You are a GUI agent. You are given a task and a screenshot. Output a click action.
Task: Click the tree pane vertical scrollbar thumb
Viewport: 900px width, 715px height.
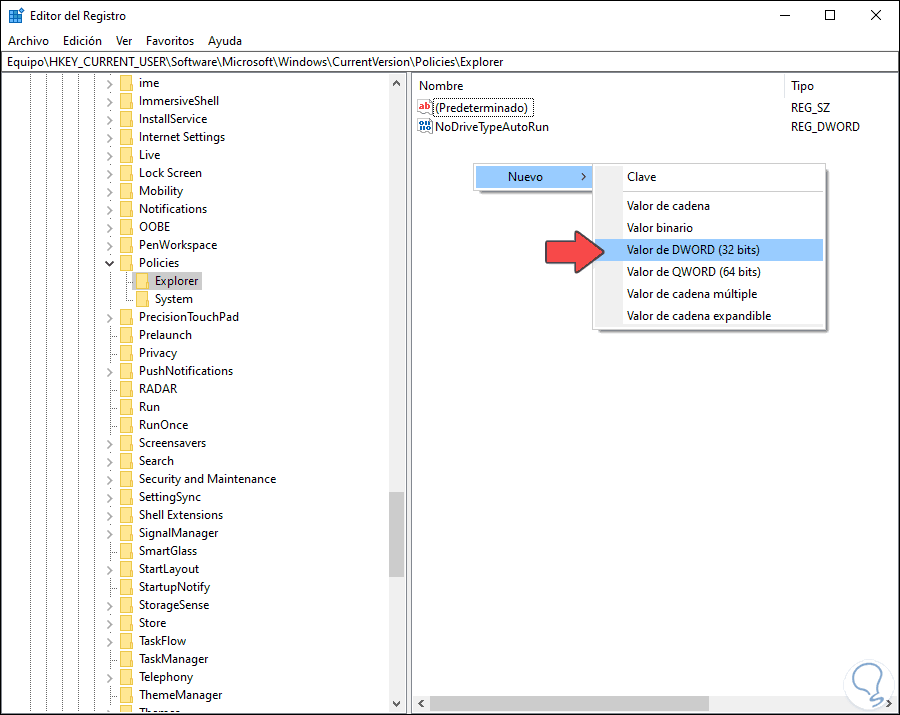396,534
